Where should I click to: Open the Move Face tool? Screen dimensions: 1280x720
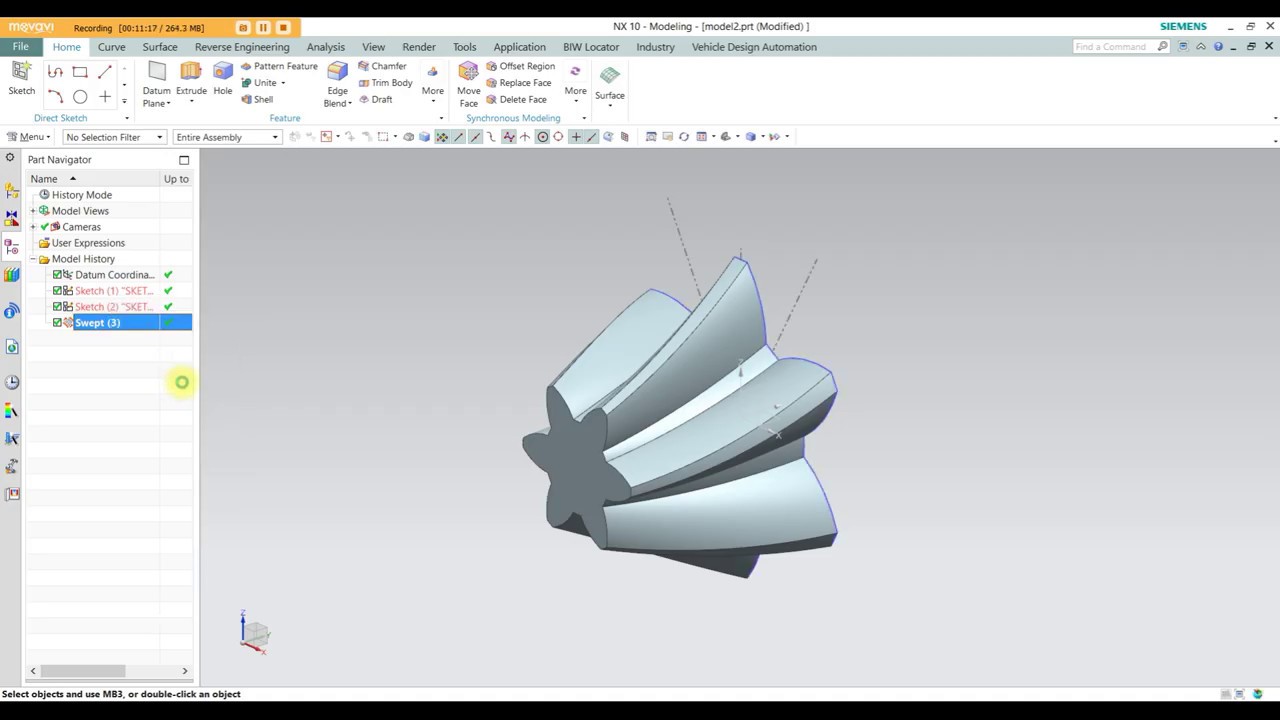(x=468, y=84)
